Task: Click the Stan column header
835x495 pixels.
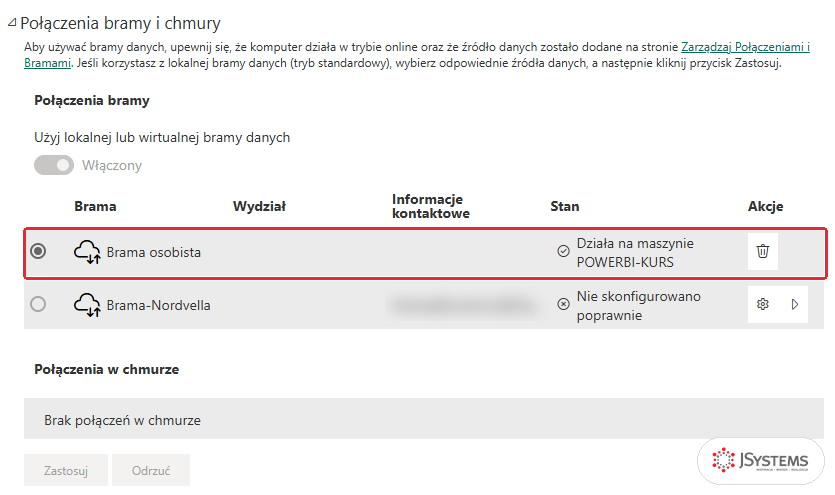Action: (x=564, y=207)
